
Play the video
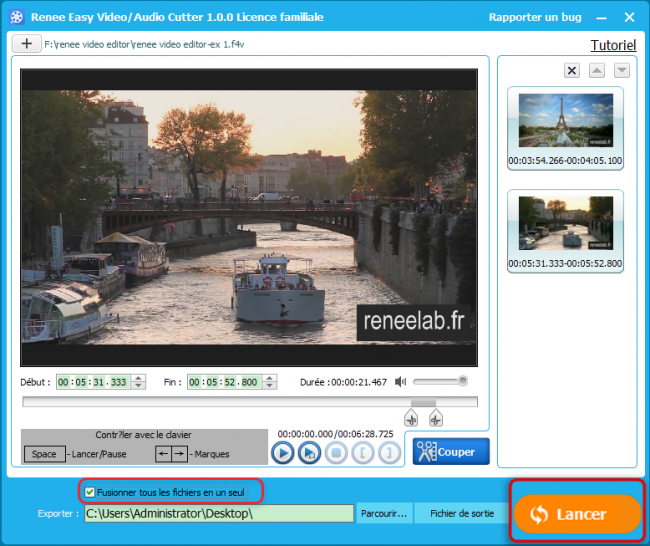coord(283,453)
